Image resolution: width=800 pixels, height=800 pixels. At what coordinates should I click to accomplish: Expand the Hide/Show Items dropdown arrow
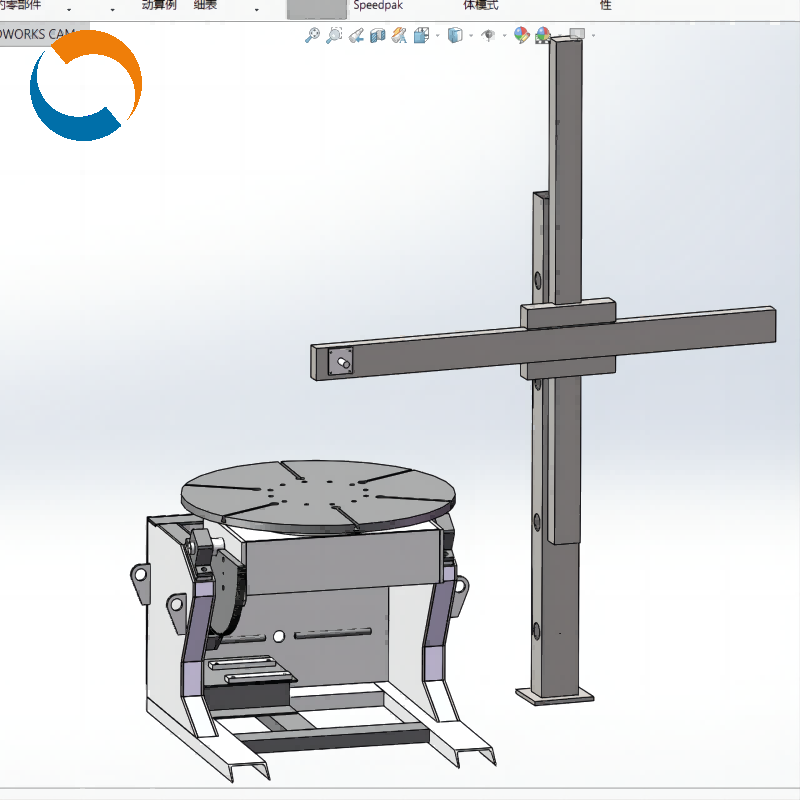point(503,37)
